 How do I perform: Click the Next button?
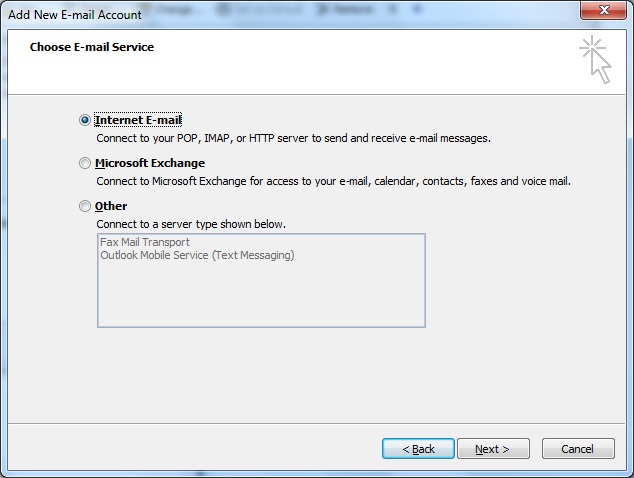493,449
